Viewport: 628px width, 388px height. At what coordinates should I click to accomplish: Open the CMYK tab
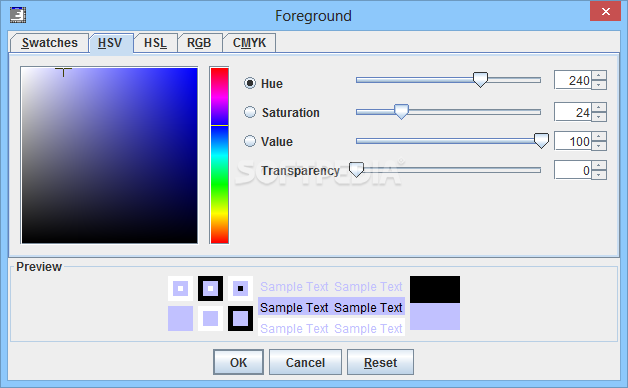[249, 42]
